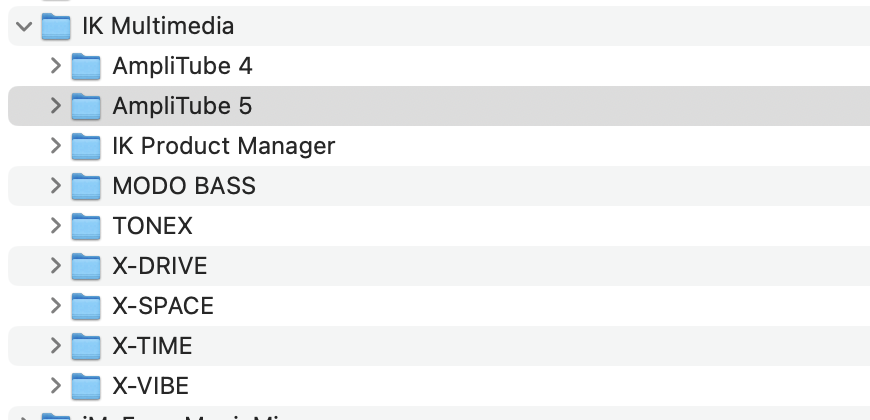The width and height of the screenshot is (870, 420).
Task: Click the AmpliTube 4 folder icon
Action: [x=87, y=66]
